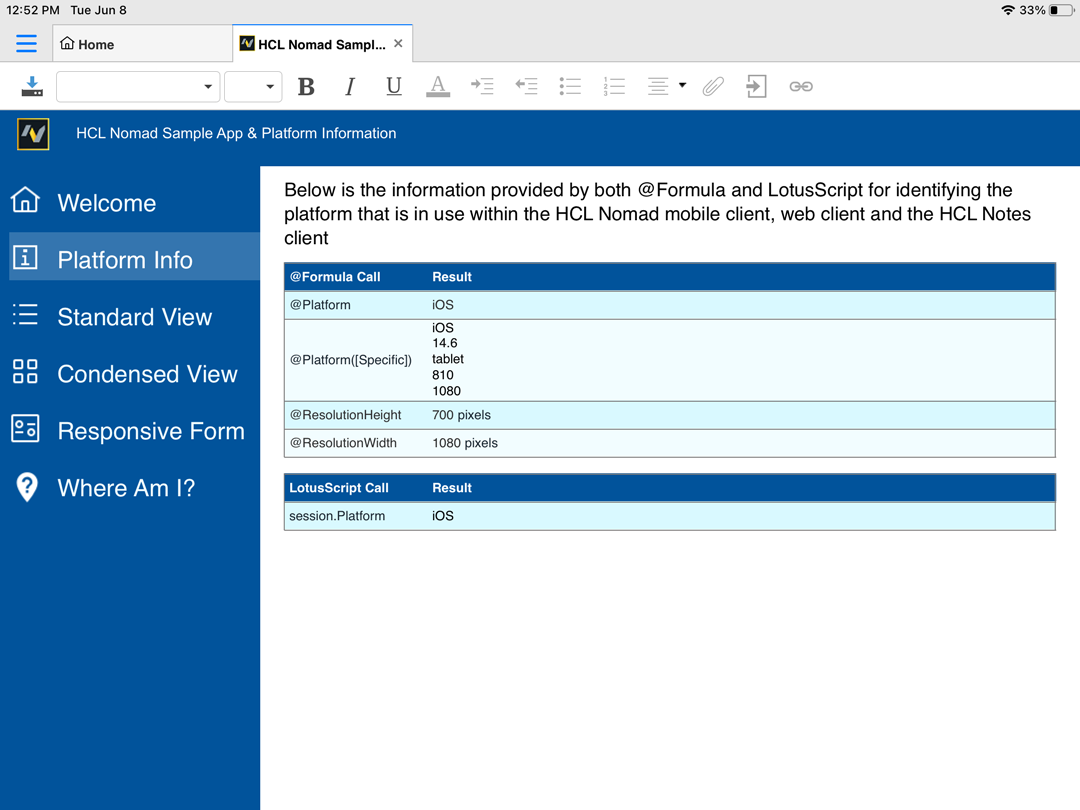This screenshot has width=1080, height=810.
Task: Click the import object icon
Action: [756, 86]
